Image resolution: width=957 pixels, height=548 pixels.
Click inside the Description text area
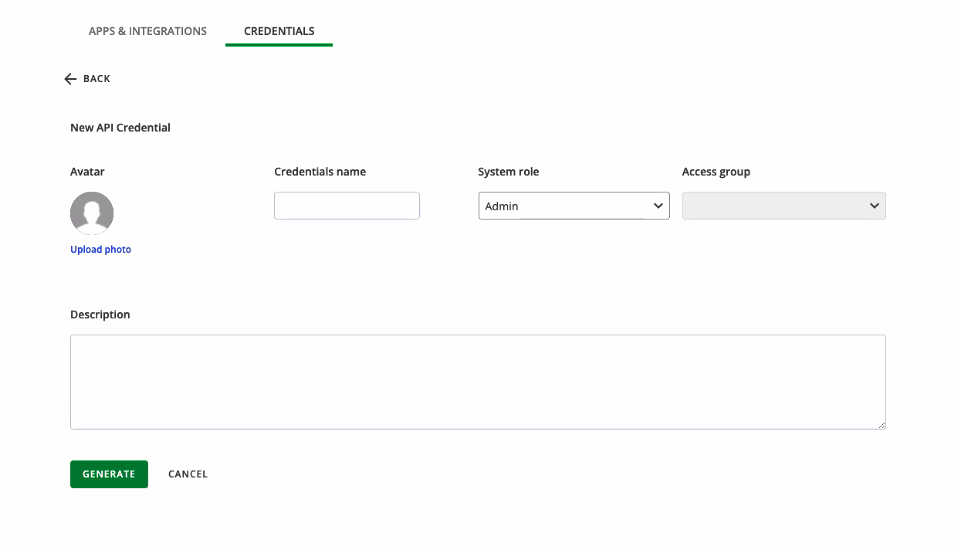[477, 382]
